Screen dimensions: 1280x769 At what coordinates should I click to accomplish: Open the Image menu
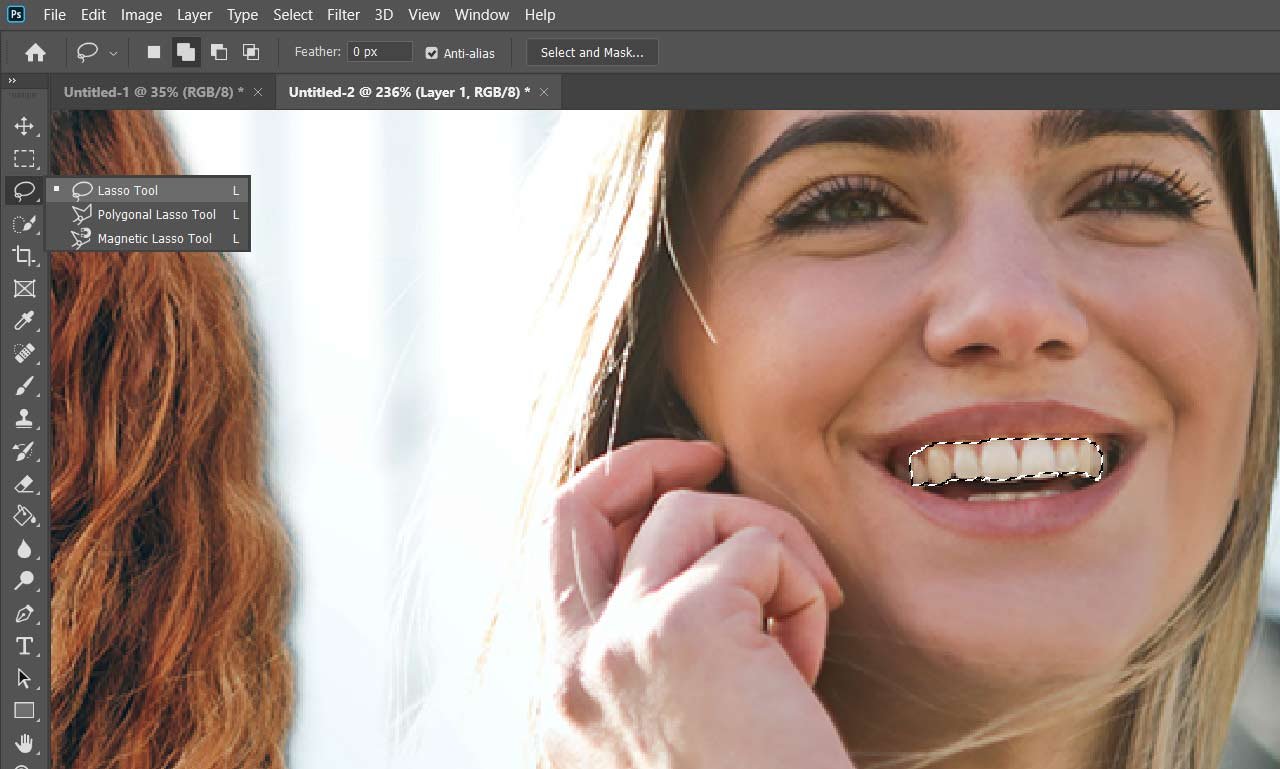[141, 15]
